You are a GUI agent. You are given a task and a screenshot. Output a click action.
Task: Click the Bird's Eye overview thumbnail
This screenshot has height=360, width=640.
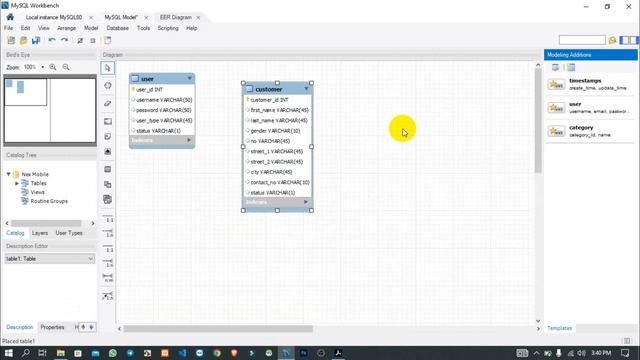point(50,110)
